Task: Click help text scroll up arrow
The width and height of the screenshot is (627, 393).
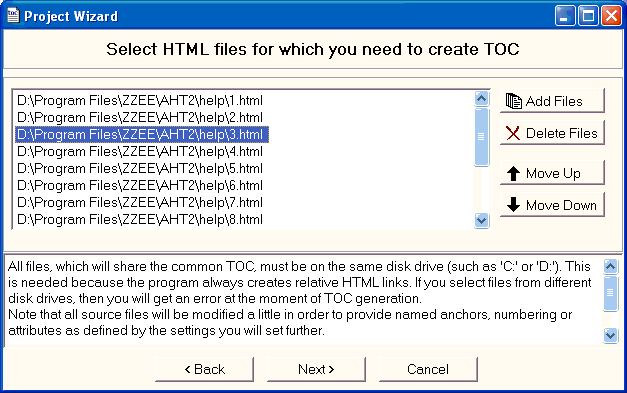Action: (610, 266)
